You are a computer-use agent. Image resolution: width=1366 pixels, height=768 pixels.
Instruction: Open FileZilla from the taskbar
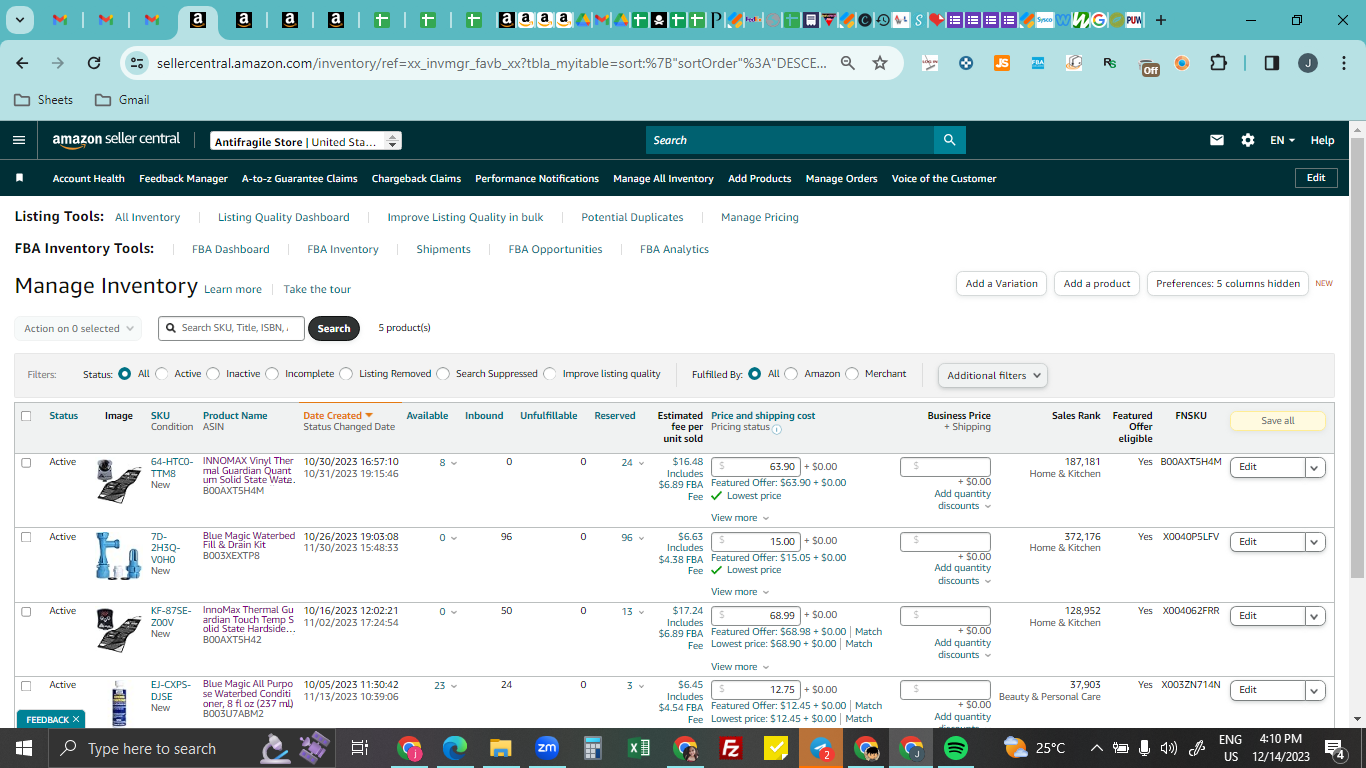point(731,748)
